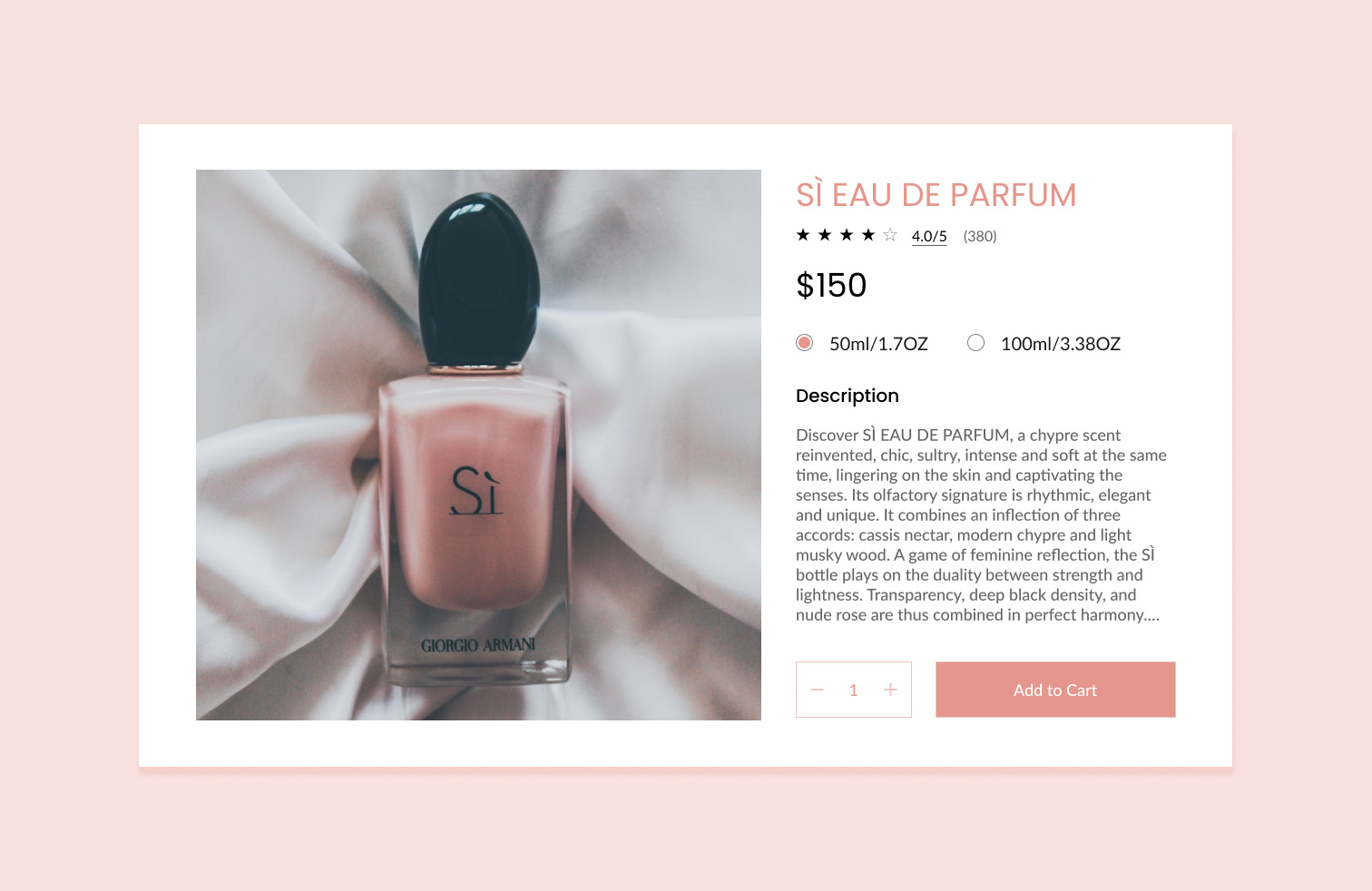Click the $150 price text
The image size is (1372, 891).
click(831, 285)
